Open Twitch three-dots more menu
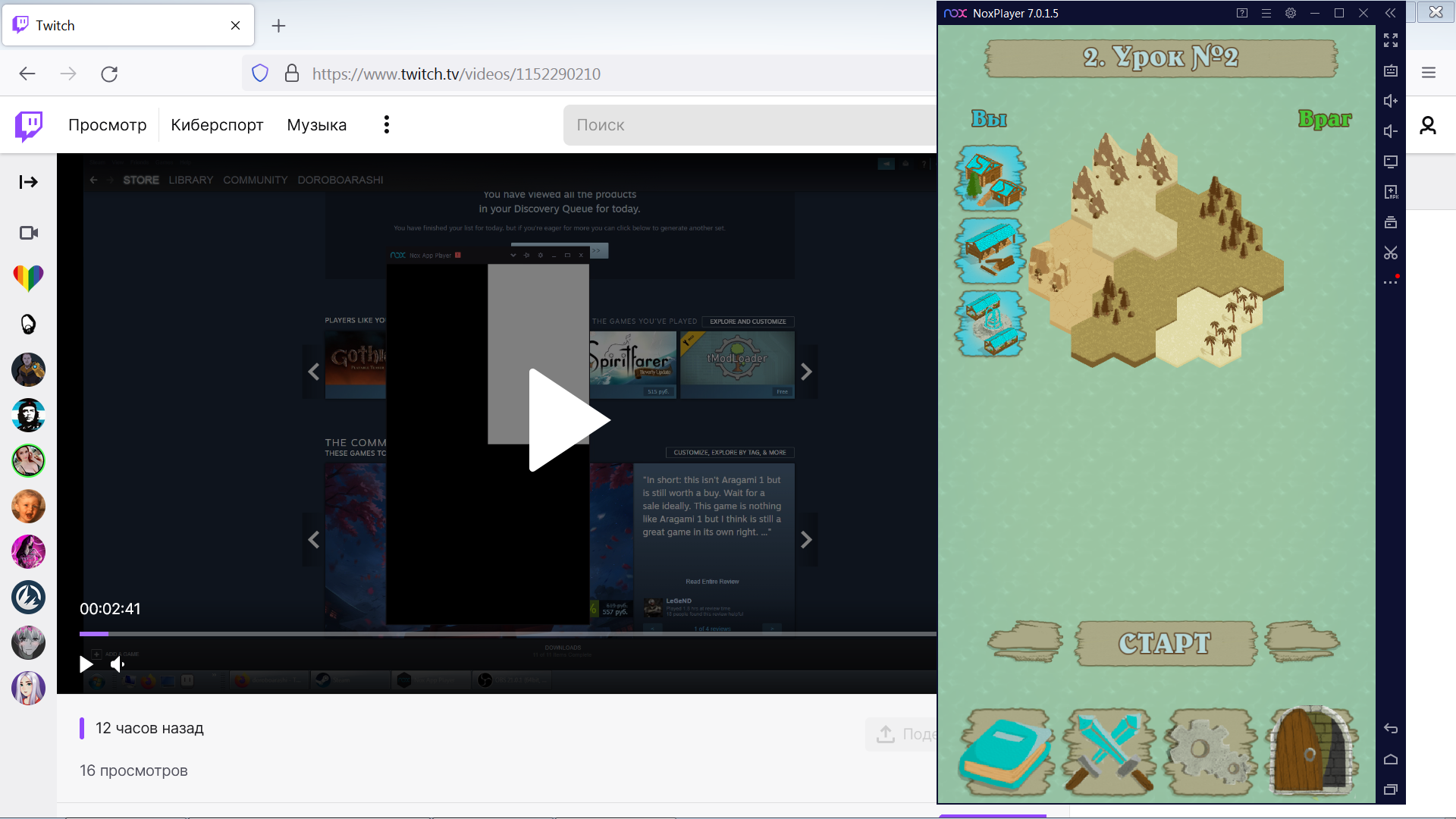This screenshot has height=819, width=1456. (x=387, y=125)
